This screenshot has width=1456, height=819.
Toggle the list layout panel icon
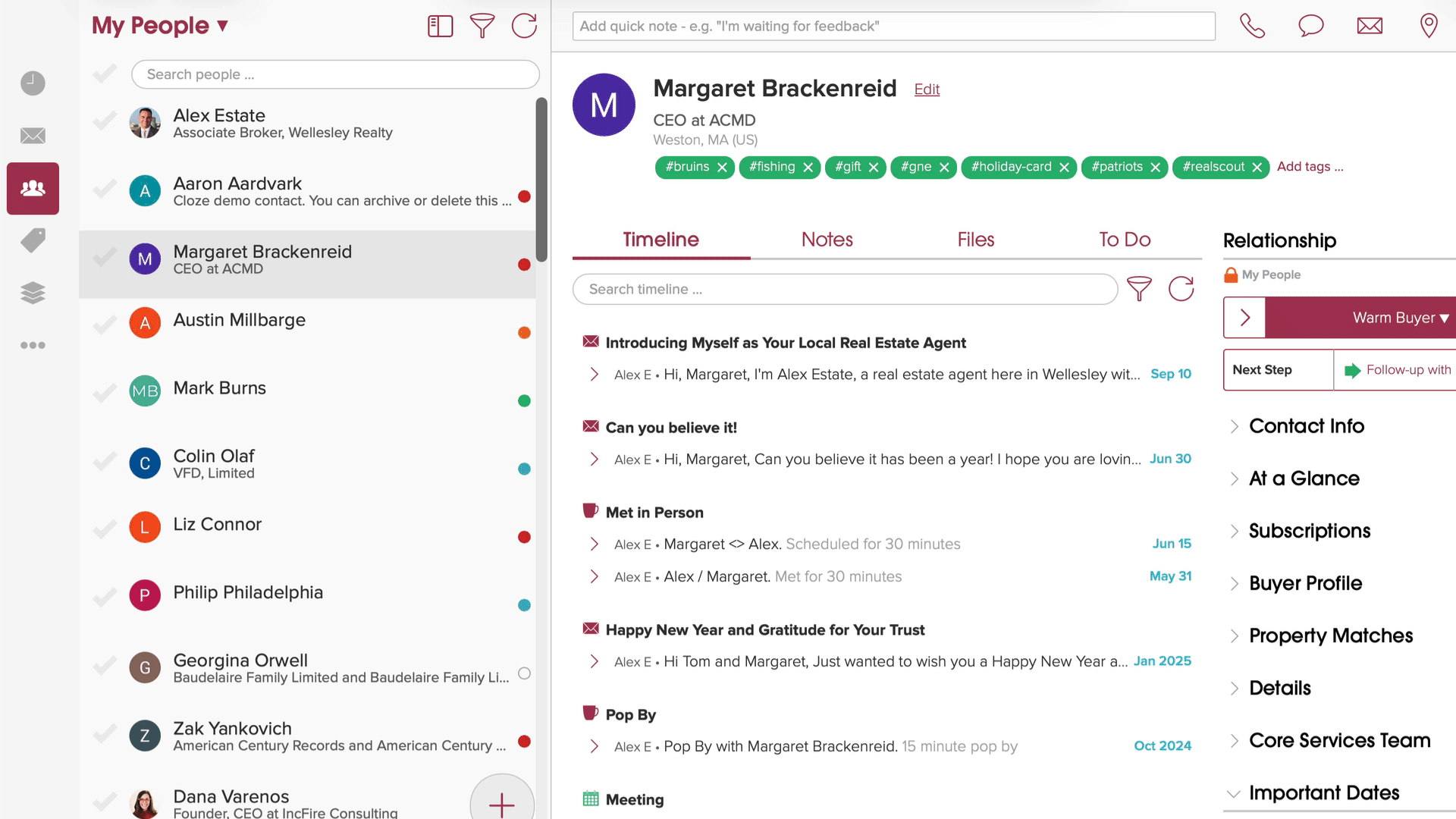point(440,26)
